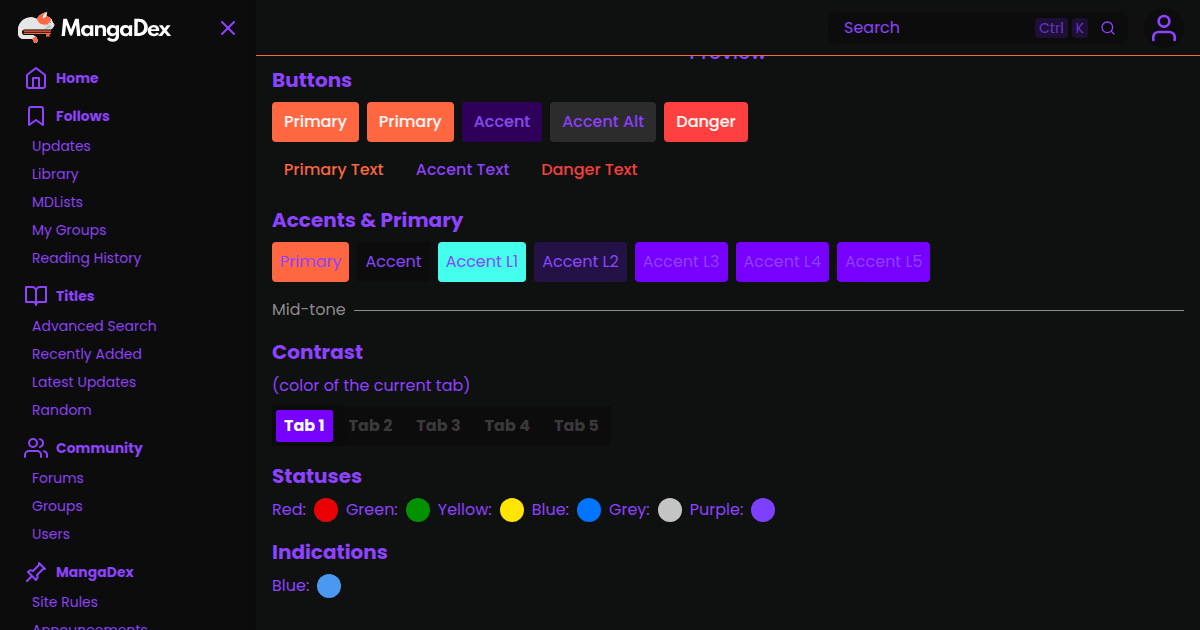
Task: Click the Primary Text button
Action: [334, 170]
